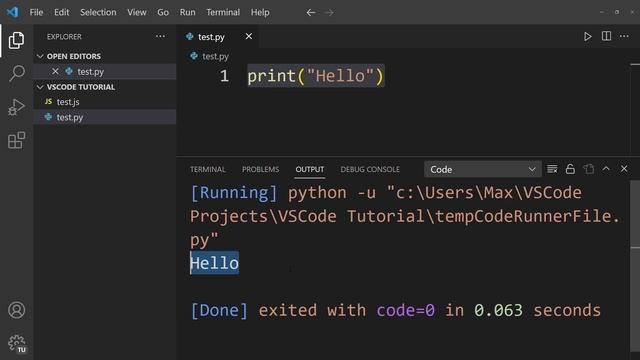Minimize the VS Code window
640x360 pixels.
[x=602, y=12]
